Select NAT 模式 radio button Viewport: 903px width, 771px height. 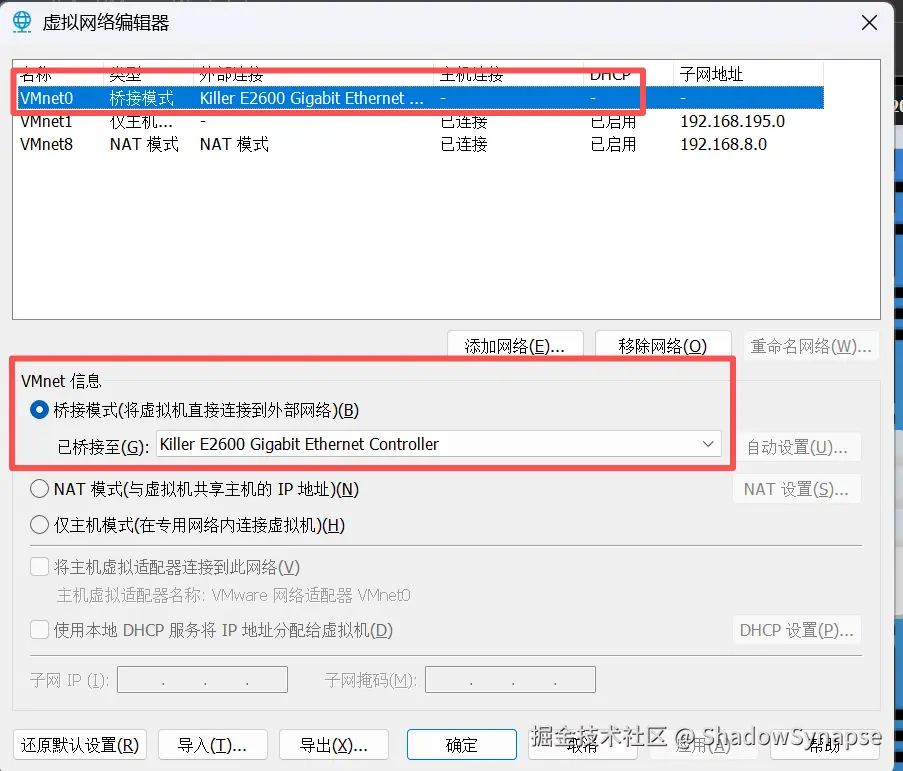click(x=39, y=489)
